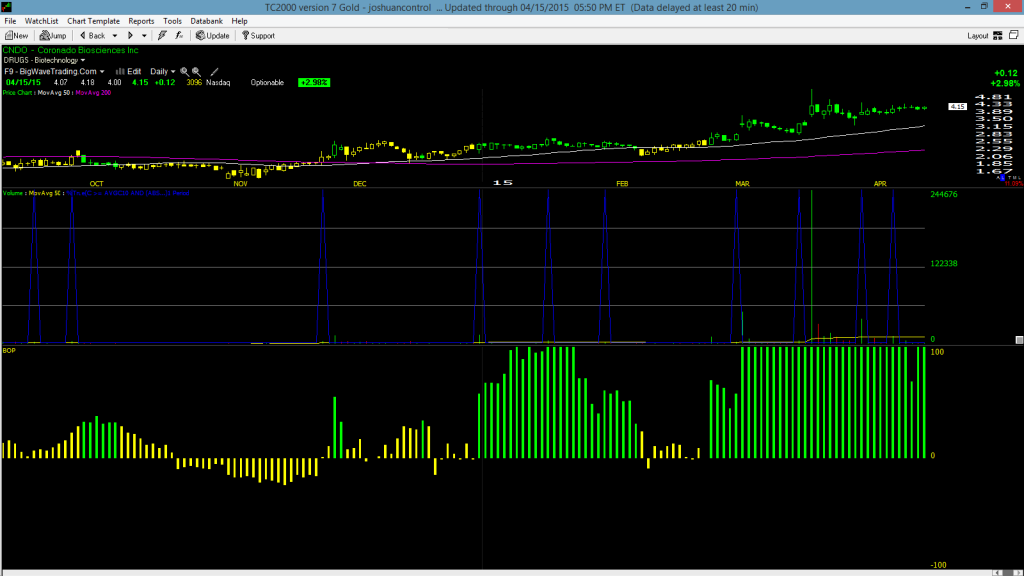The image size is (1024, 576).
Task: Click Update to refresh data
Action: [x=213, y=36]
